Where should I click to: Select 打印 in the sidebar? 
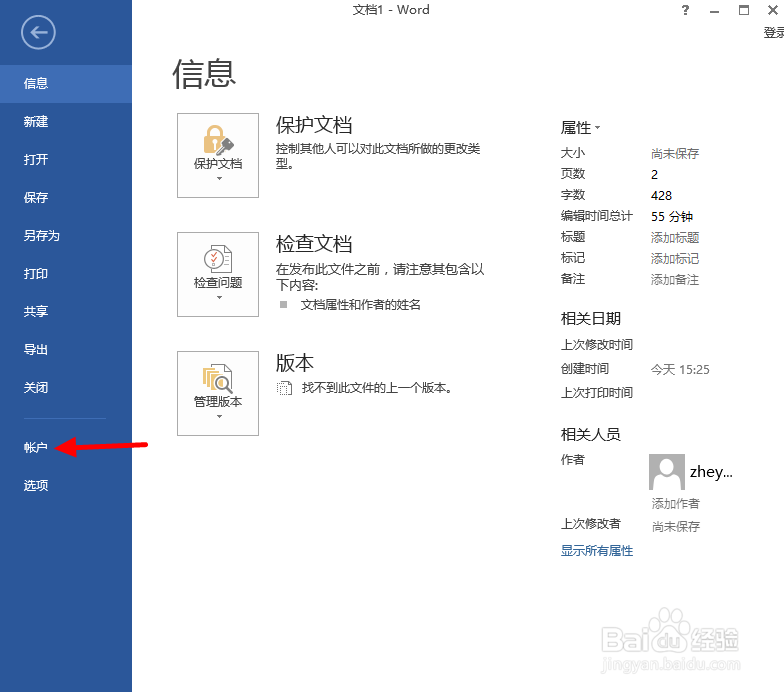tap(66, 274)
